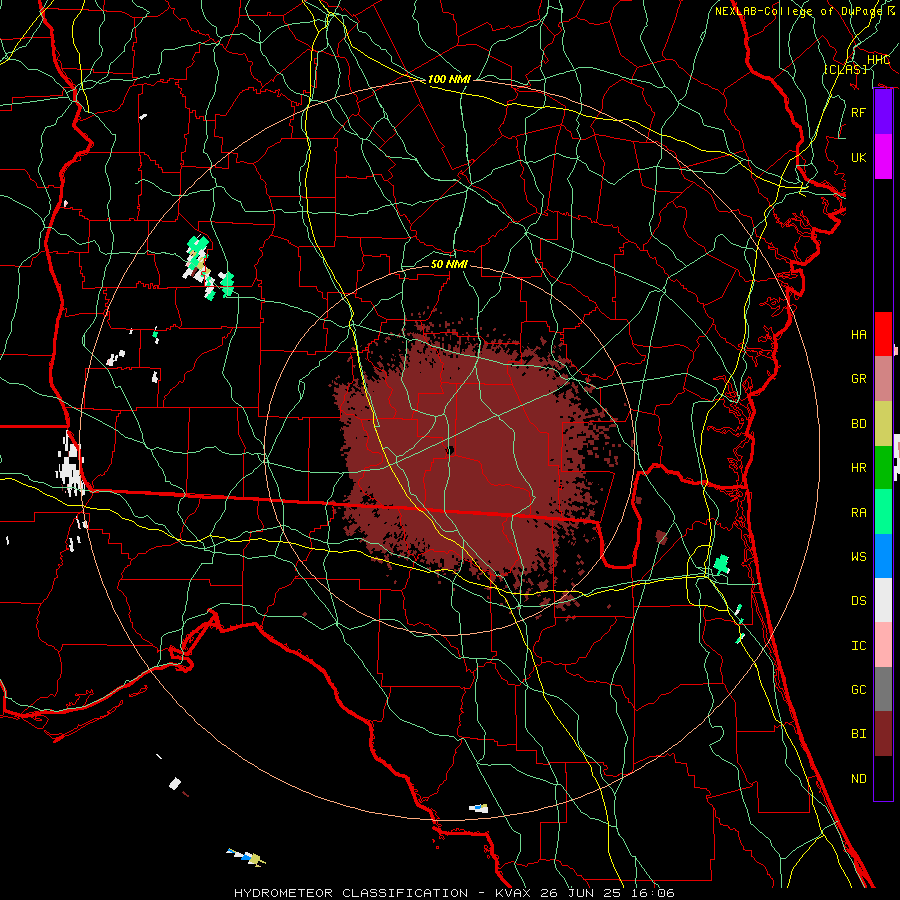900x900 pixels.
Task: Click the BD legend label
Action: point(858,424)
